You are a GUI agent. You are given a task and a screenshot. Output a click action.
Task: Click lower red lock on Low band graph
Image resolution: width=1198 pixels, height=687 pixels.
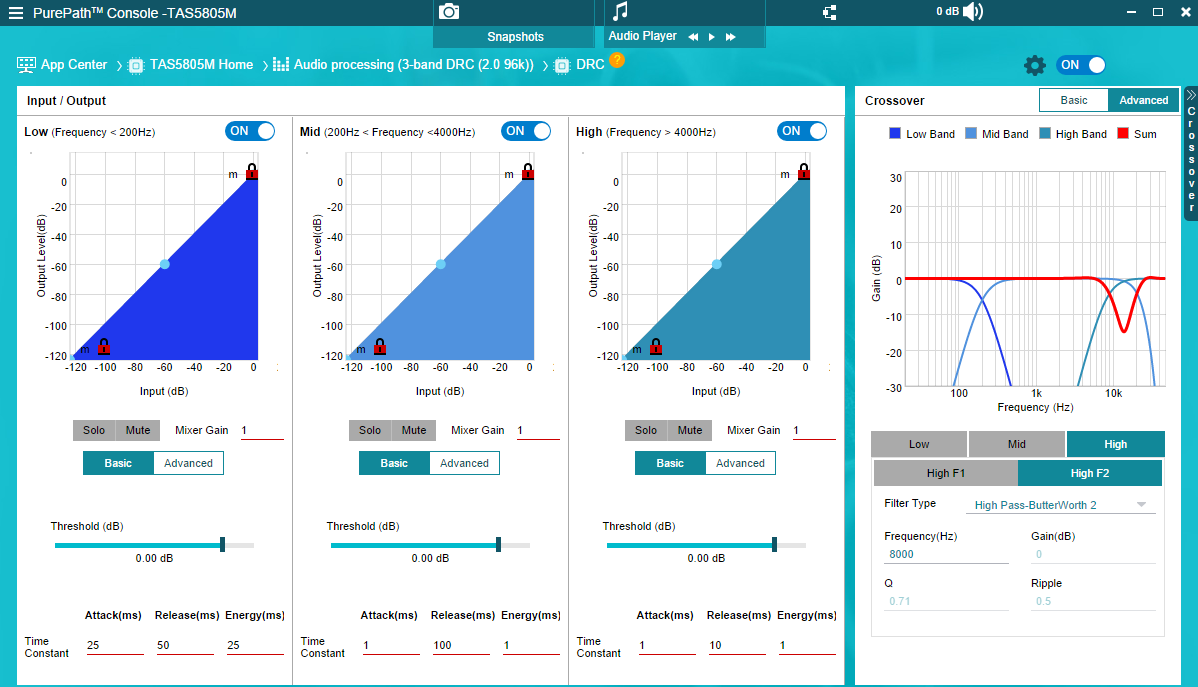tap(104, 346)
